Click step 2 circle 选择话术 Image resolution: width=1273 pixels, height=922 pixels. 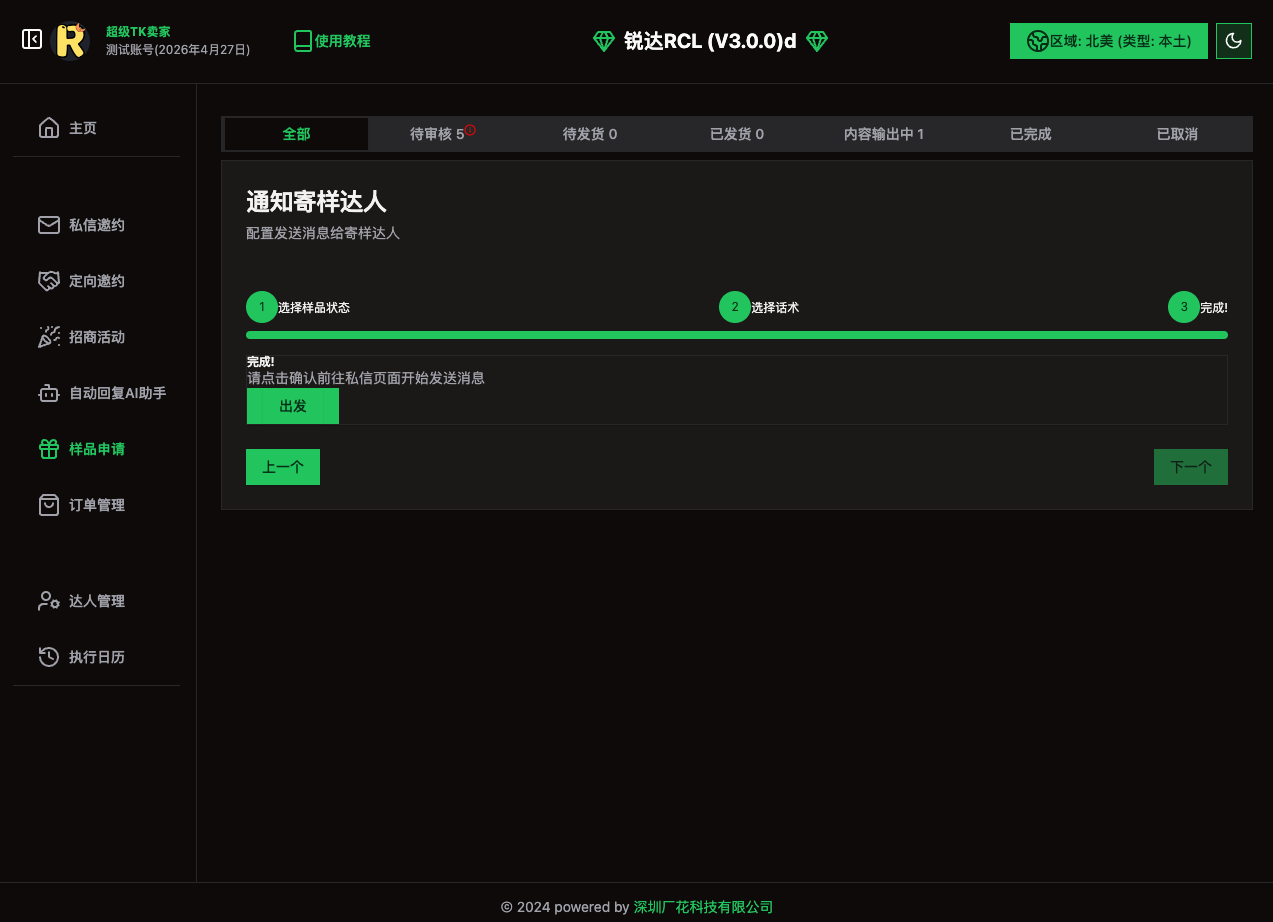(x=734, y=307)
